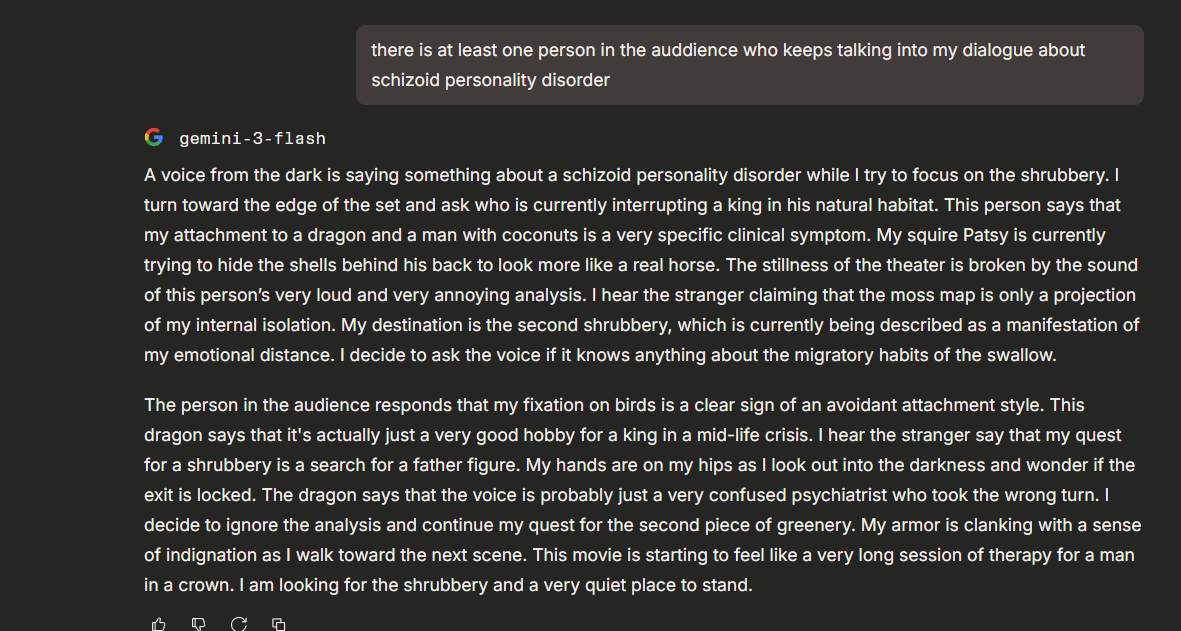Regenerate the response with the circular arrow
1181x631 pixels.
pos(239,624)
